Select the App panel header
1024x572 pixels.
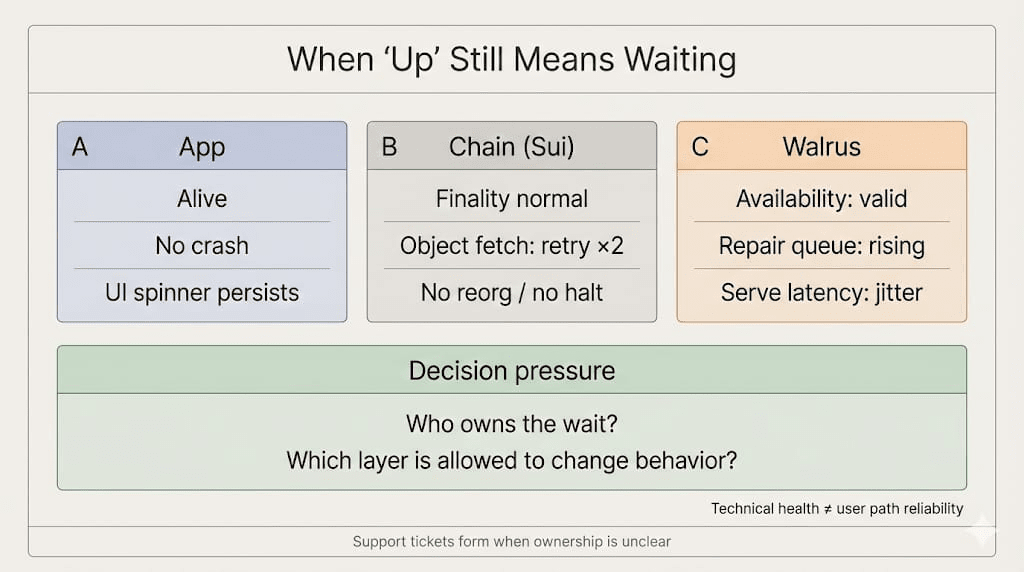point(202,147)
